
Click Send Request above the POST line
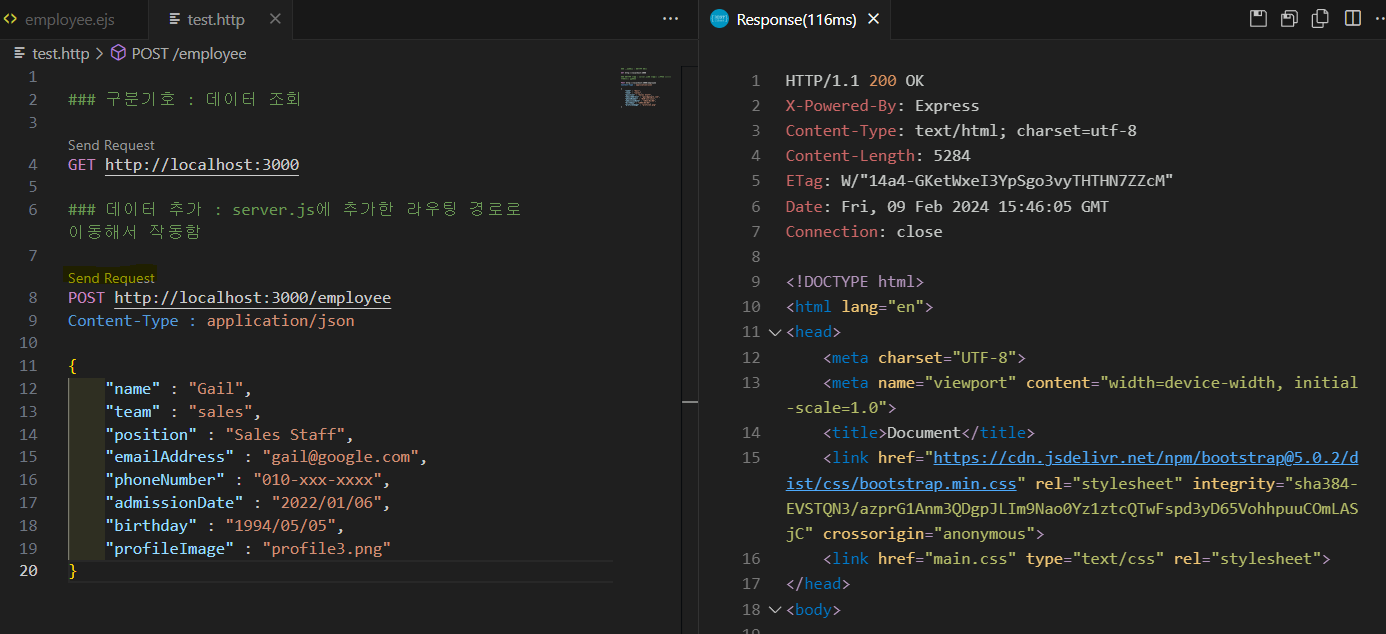click(111, 278)
